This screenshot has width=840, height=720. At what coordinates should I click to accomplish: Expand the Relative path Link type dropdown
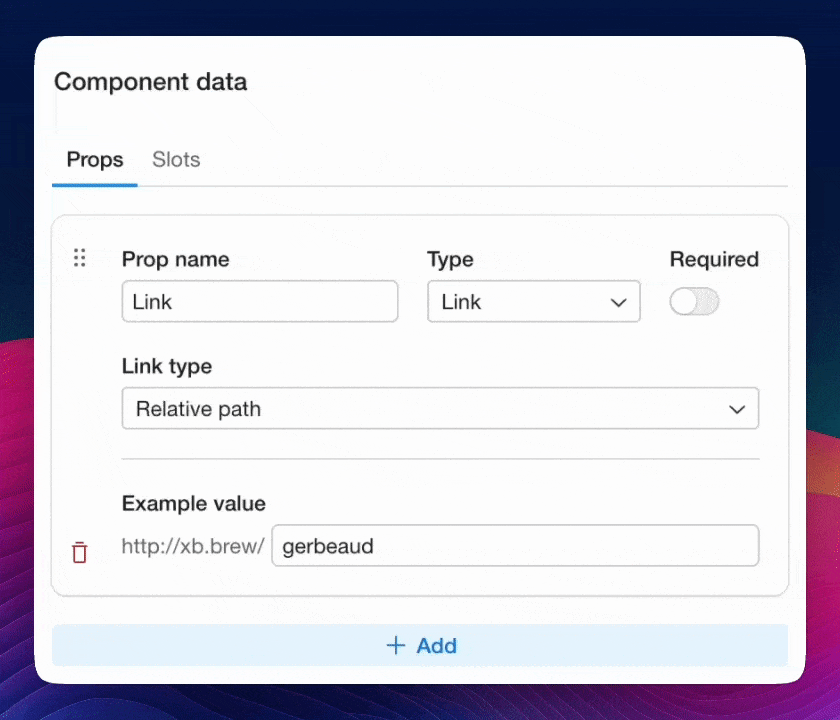click(440, 409)
